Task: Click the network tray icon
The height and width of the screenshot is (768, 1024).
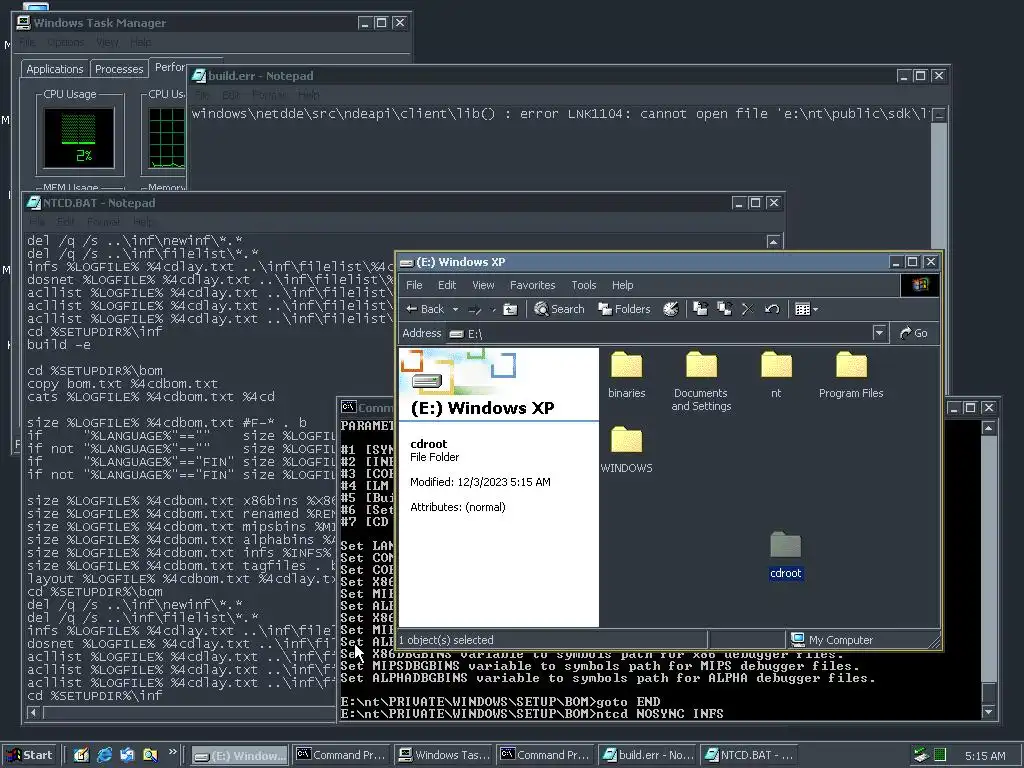Action: tap(921, 756)
